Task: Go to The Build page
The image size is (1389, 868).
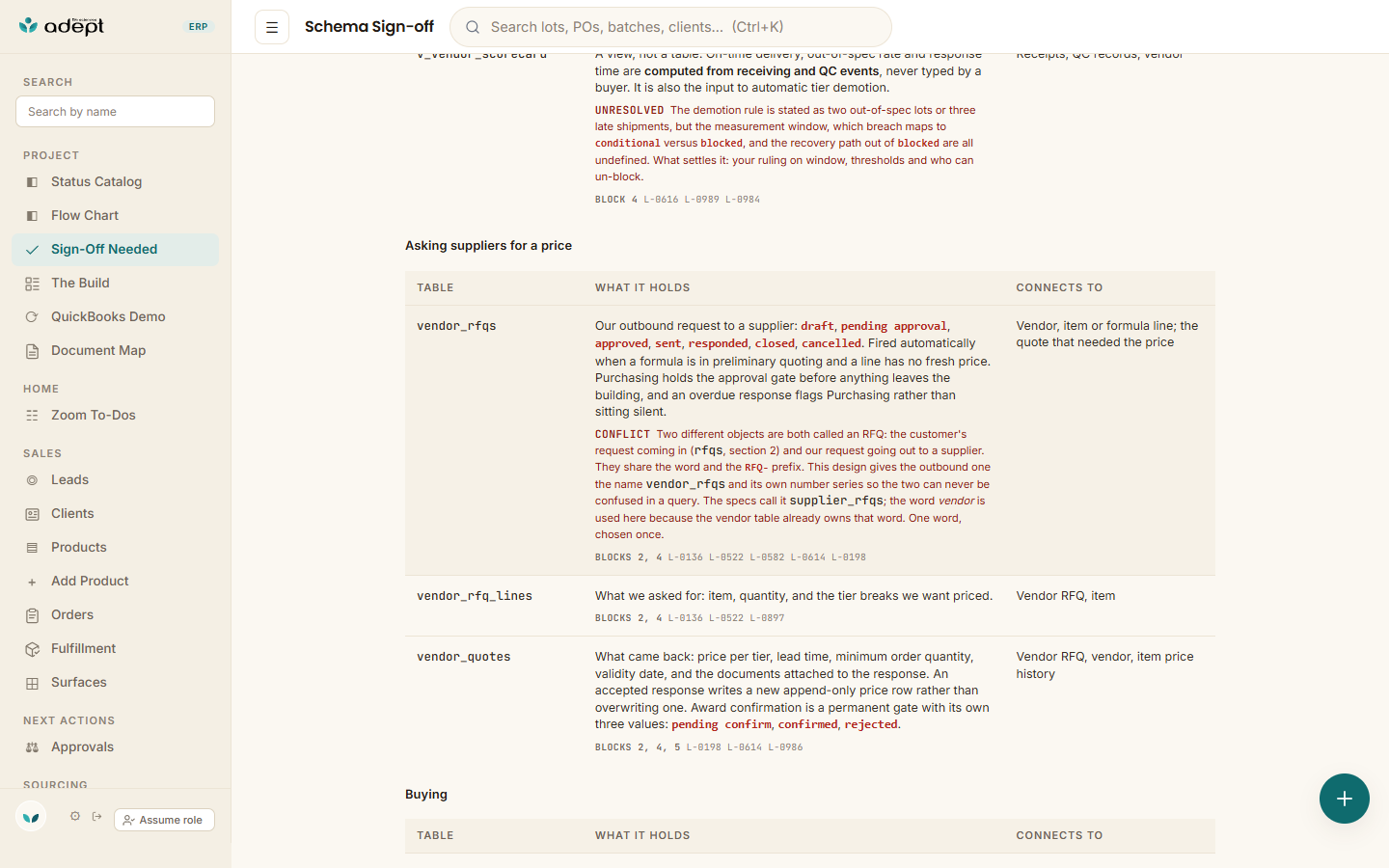Action: (116, 283)
